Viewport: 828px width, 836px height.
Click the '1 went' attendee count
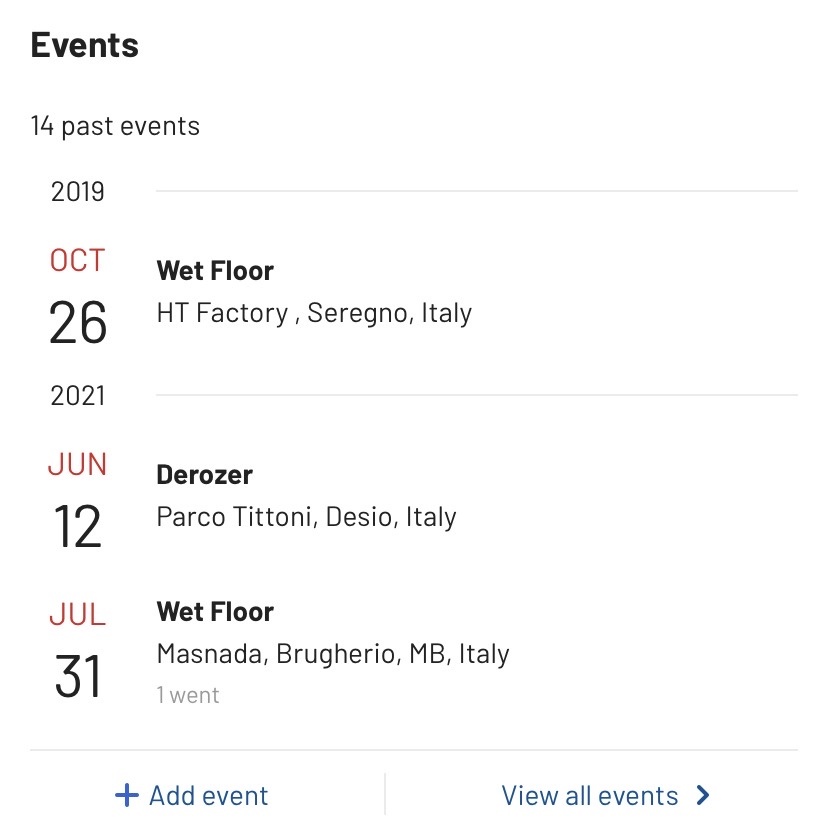coord(188,694)
